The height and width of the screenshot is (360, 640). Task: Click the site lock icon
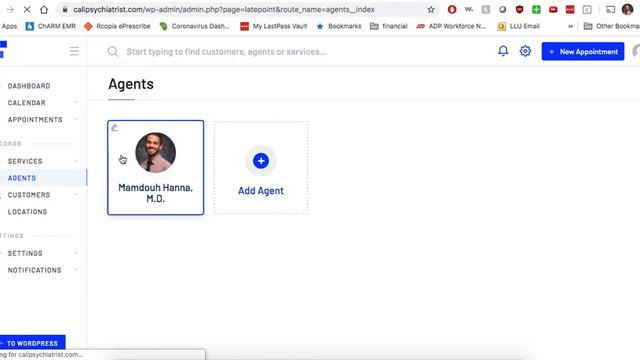pos(65,9)
